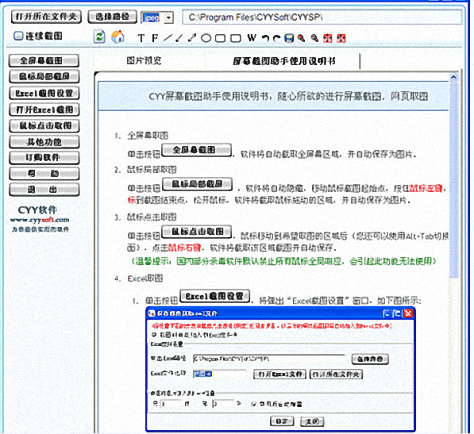The width and height of the screenshot is (474, 434).
Task: Select the ellipse drawing tool
Action: [x=206, y=38]
